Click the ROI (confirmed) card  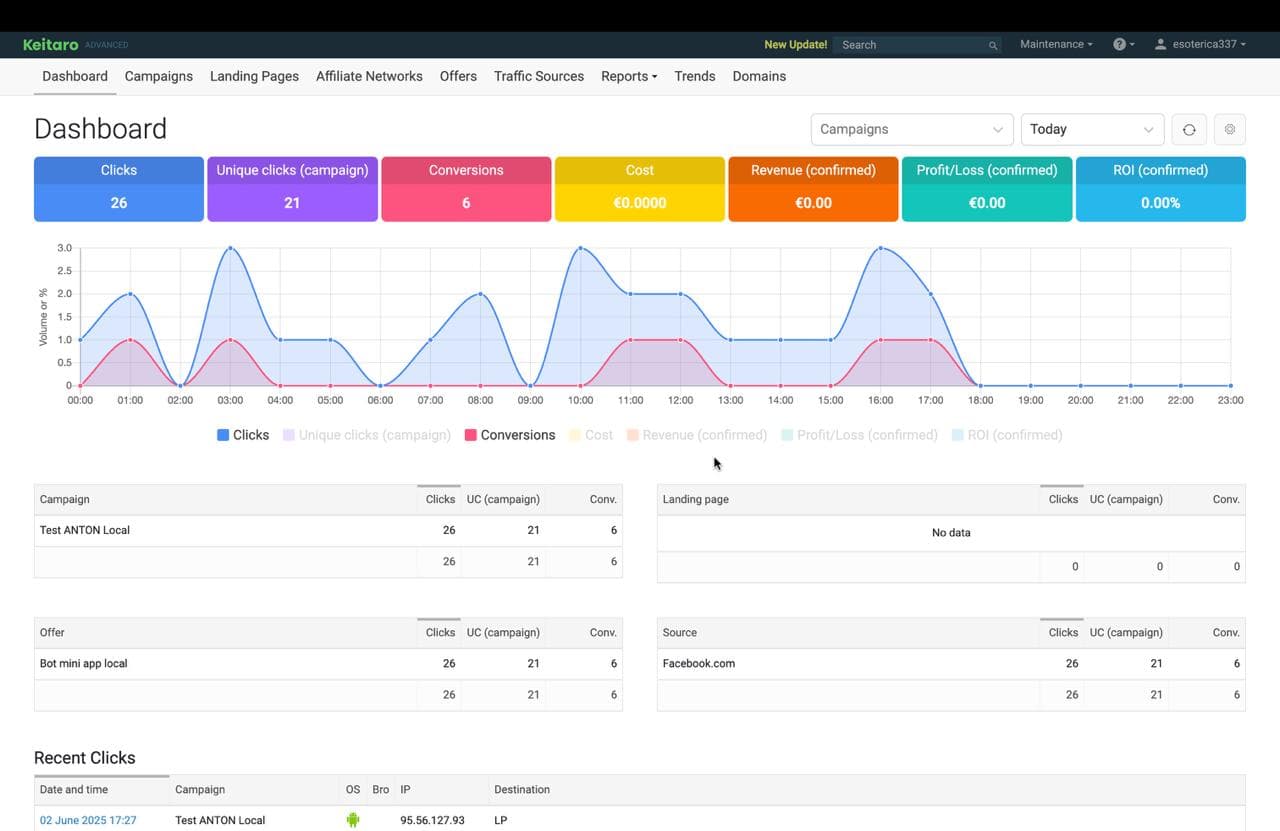click(x=1161, y=189)
